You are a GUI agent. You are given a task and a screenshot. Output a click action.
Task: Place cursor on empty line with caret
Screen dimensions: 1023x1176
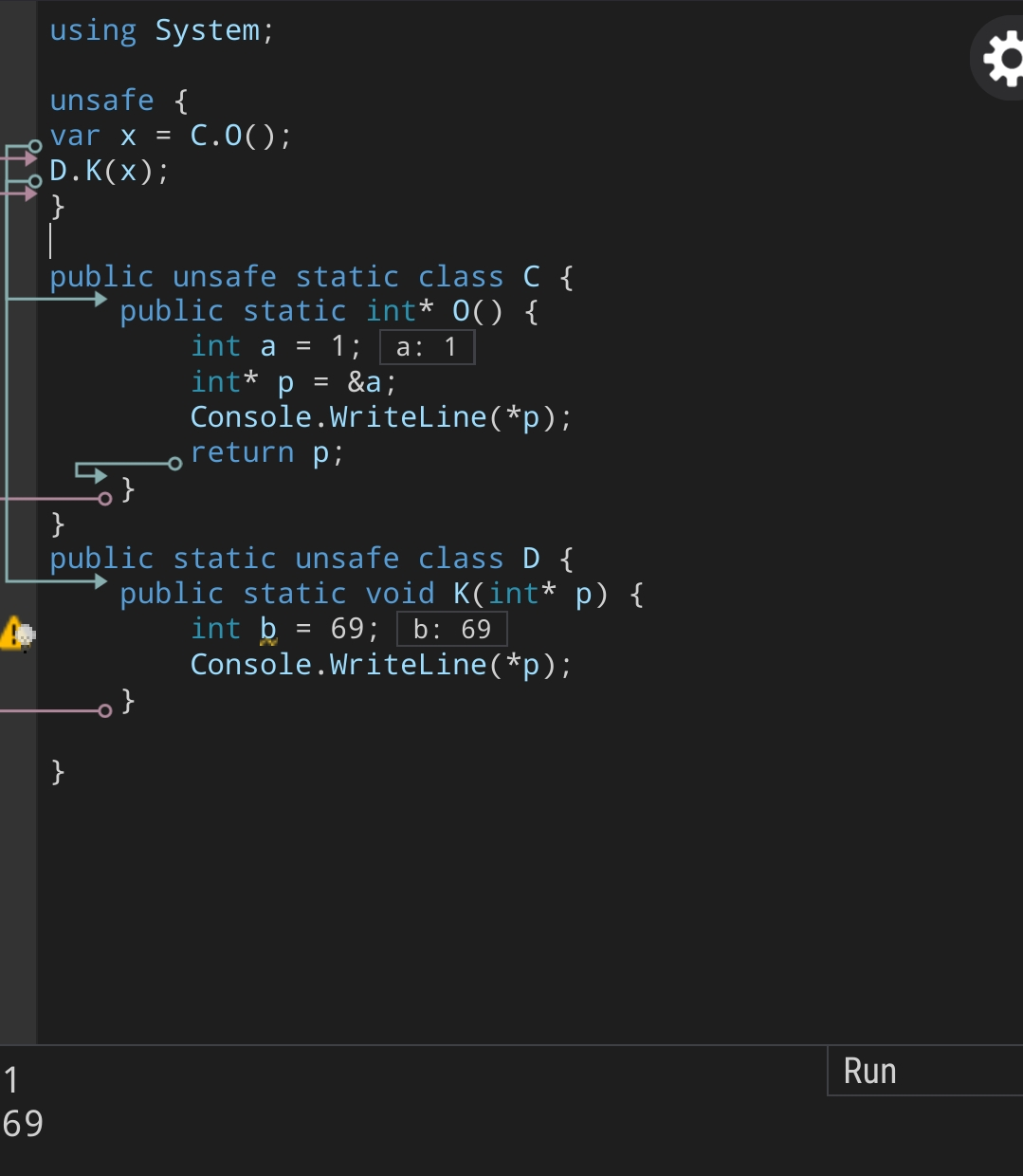[x=51, y=242]
